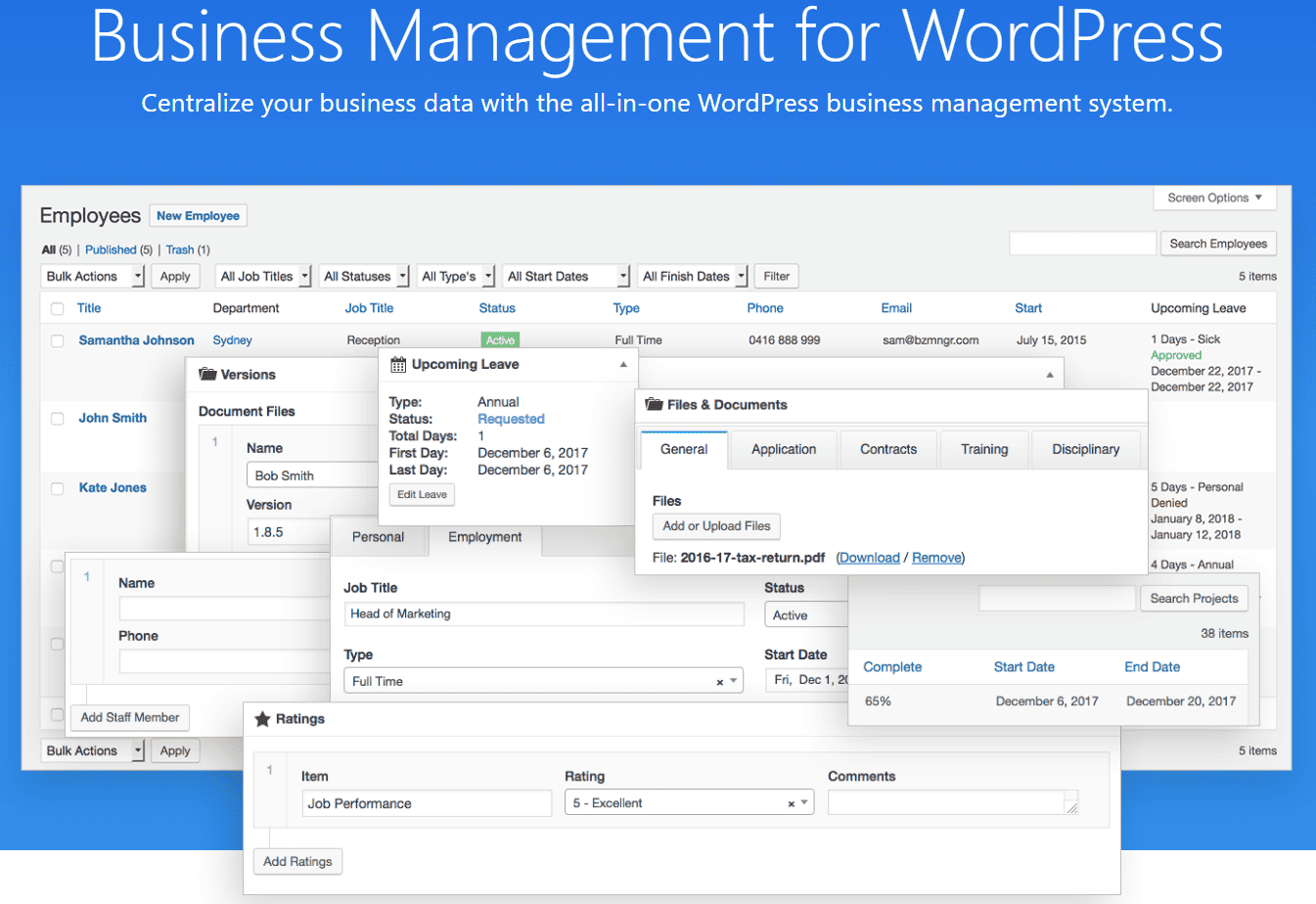Click the Upcoming Leave calendar icon
The width and height of the screenshot is (1316, 904).
pos(398,364)
